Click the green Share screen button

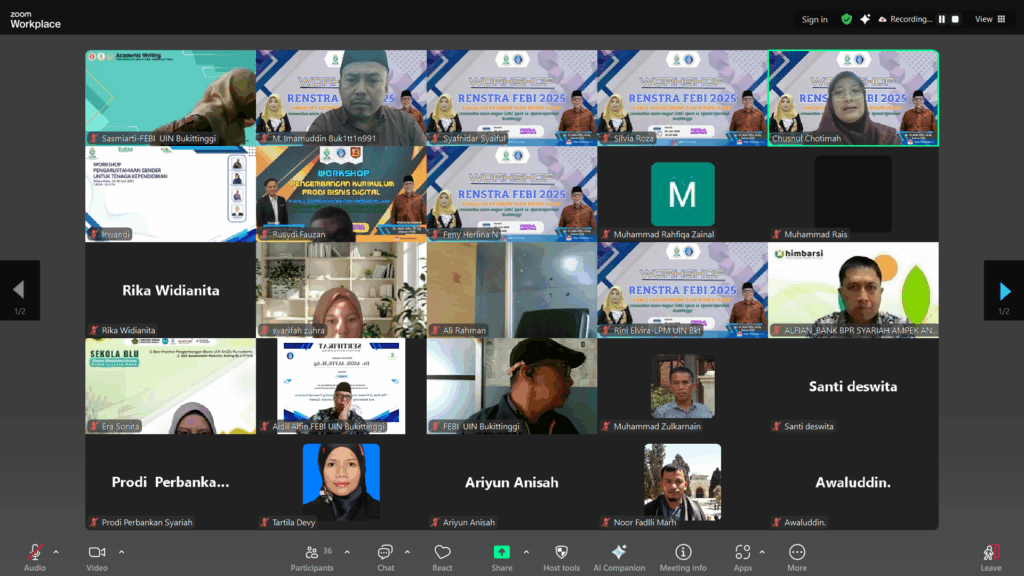501,556
